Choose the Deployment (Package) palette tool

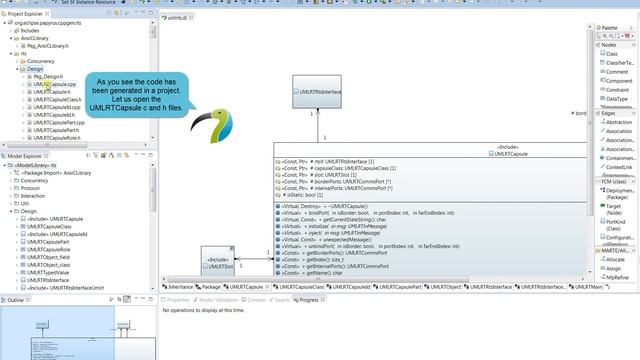[617, 194]
